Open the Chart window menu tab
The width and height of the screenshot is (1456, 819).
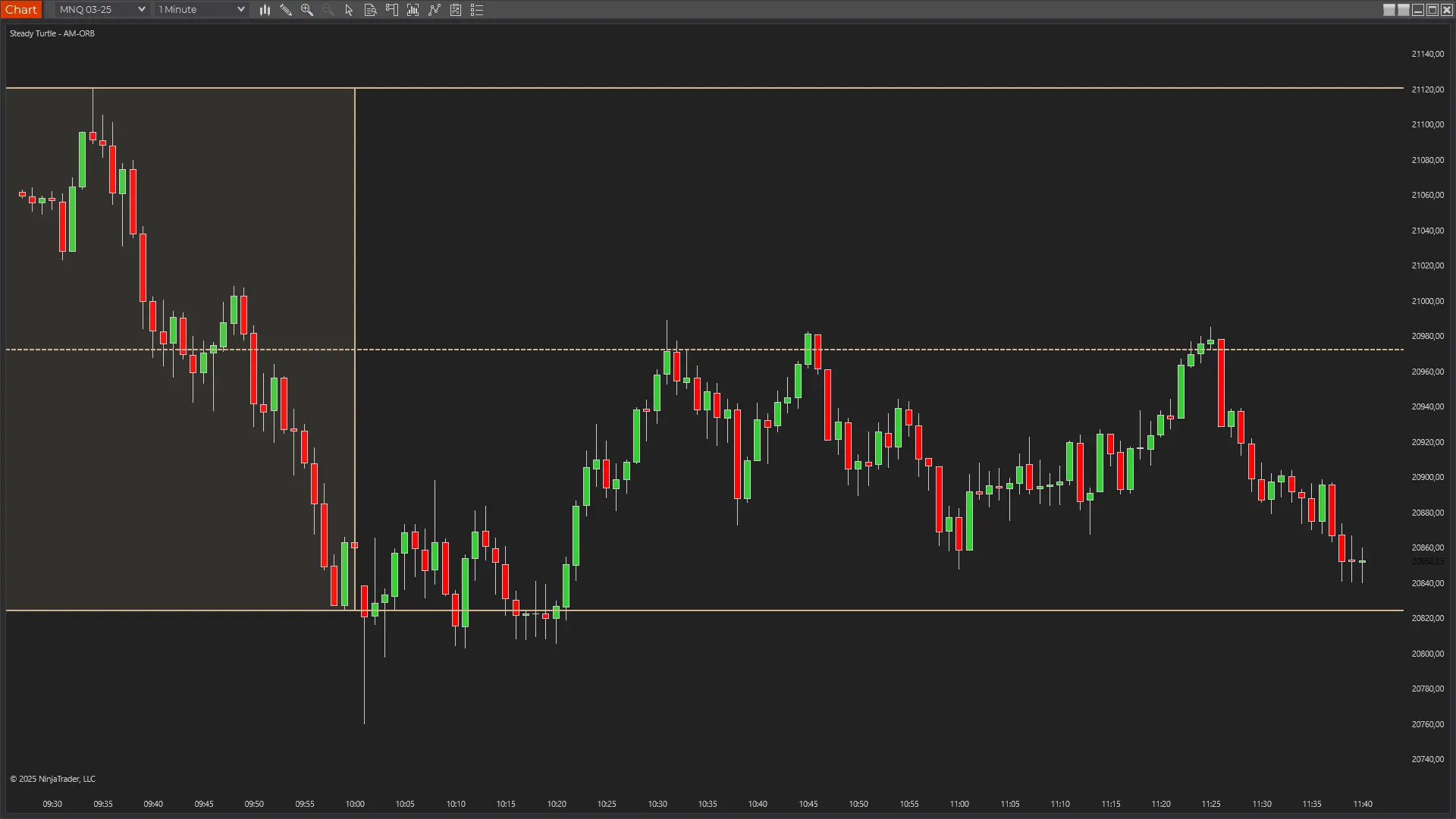tap(21, 9)
